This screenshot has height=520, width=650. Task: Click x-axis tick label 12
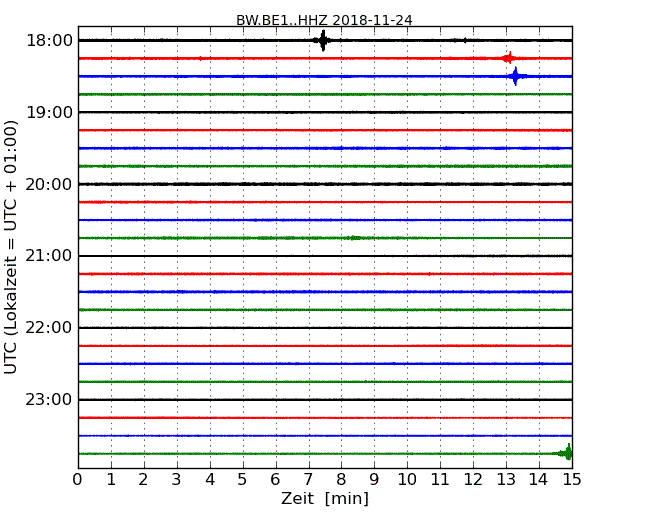(x=473, y=479)
